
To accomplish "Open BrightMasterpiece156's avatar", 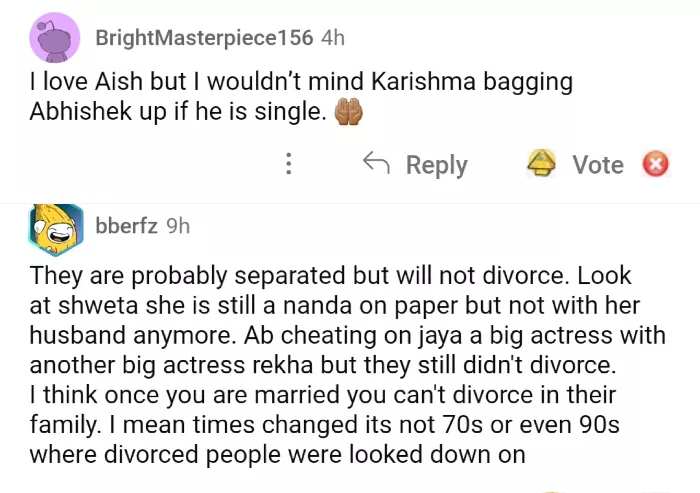I will click(x=56, y=40).
